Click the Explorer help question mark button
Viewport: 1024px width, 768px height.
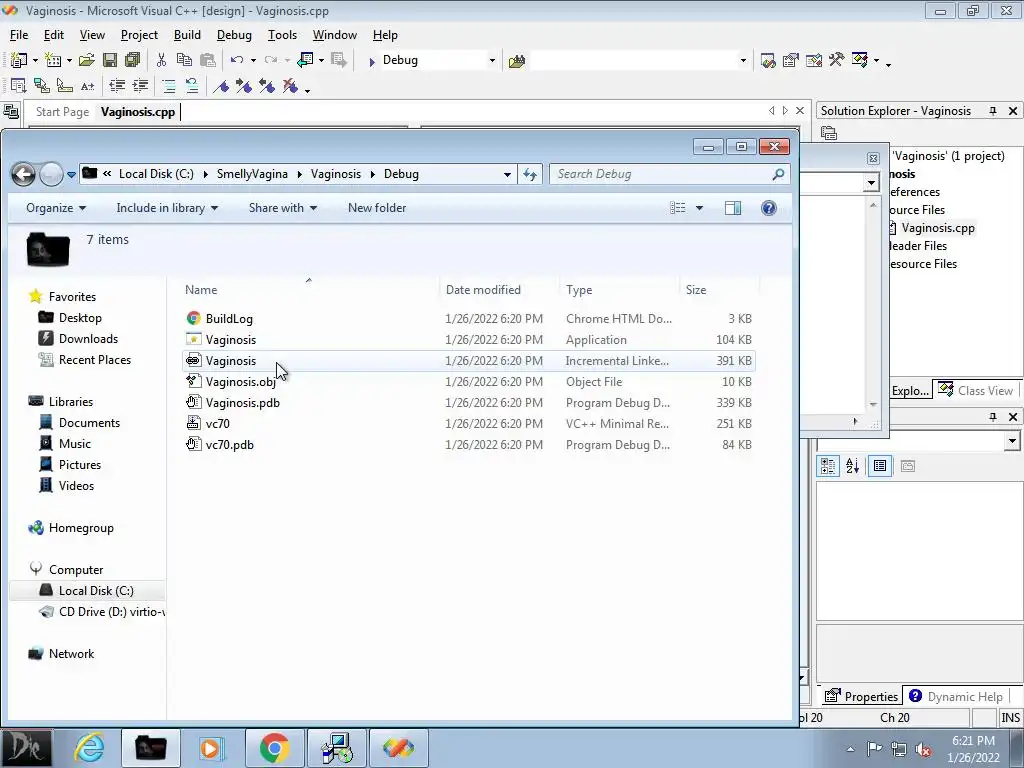(x=769, y=208)
